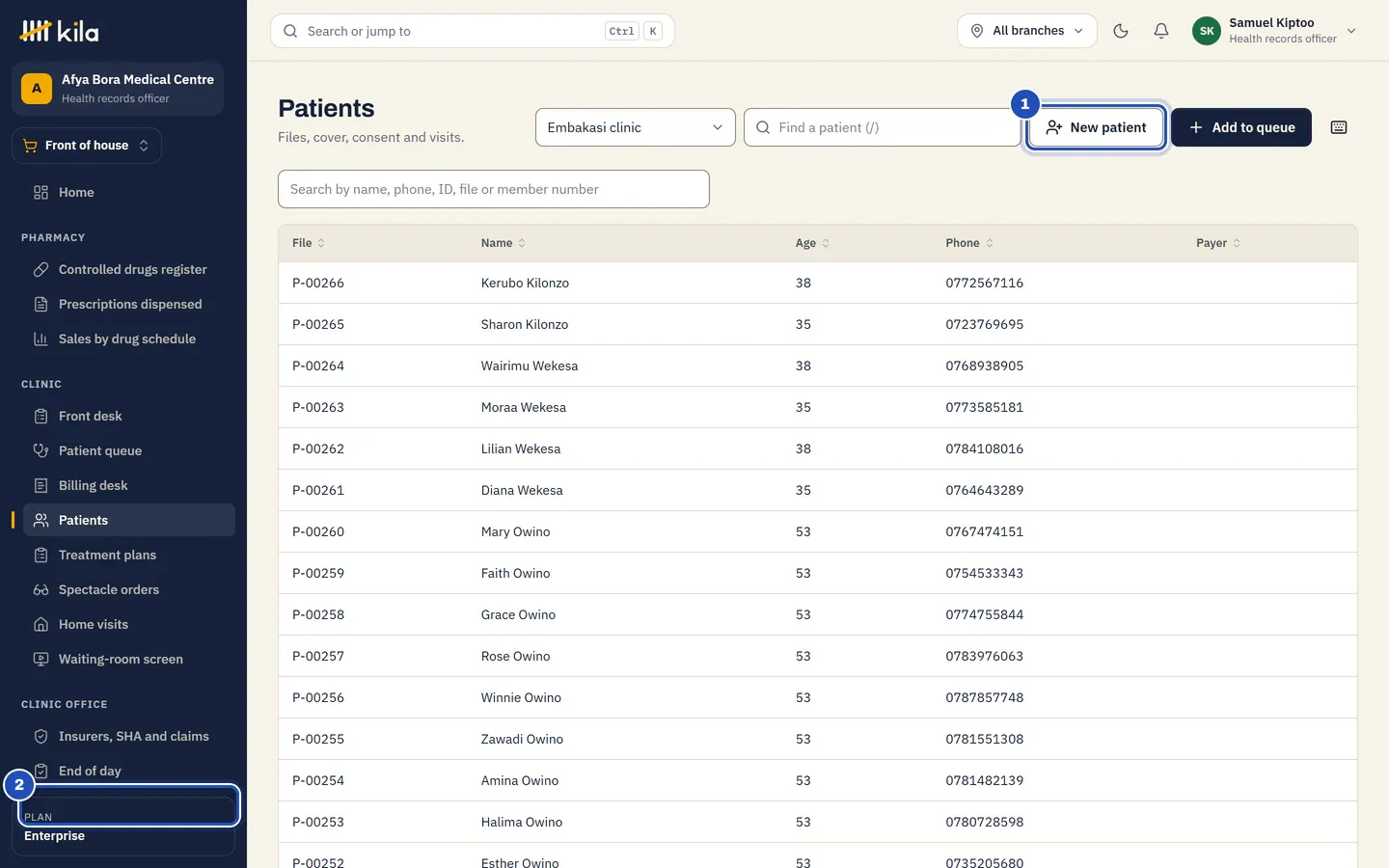Open Controlled drugs register
Image resolution: width=1389 pixels, height=868 pixels.
129,270
